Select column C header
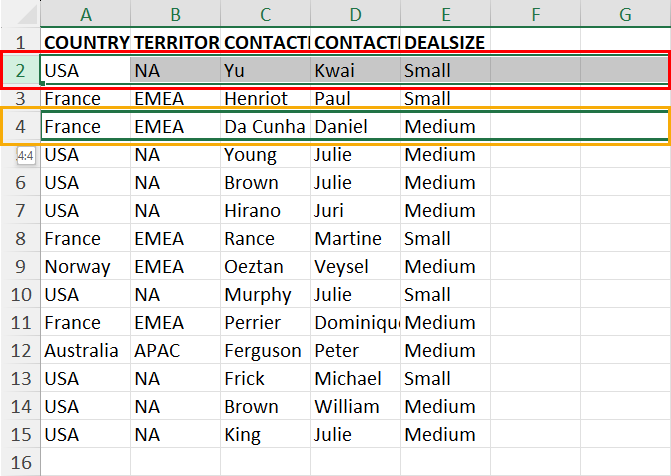 [265, 14]
